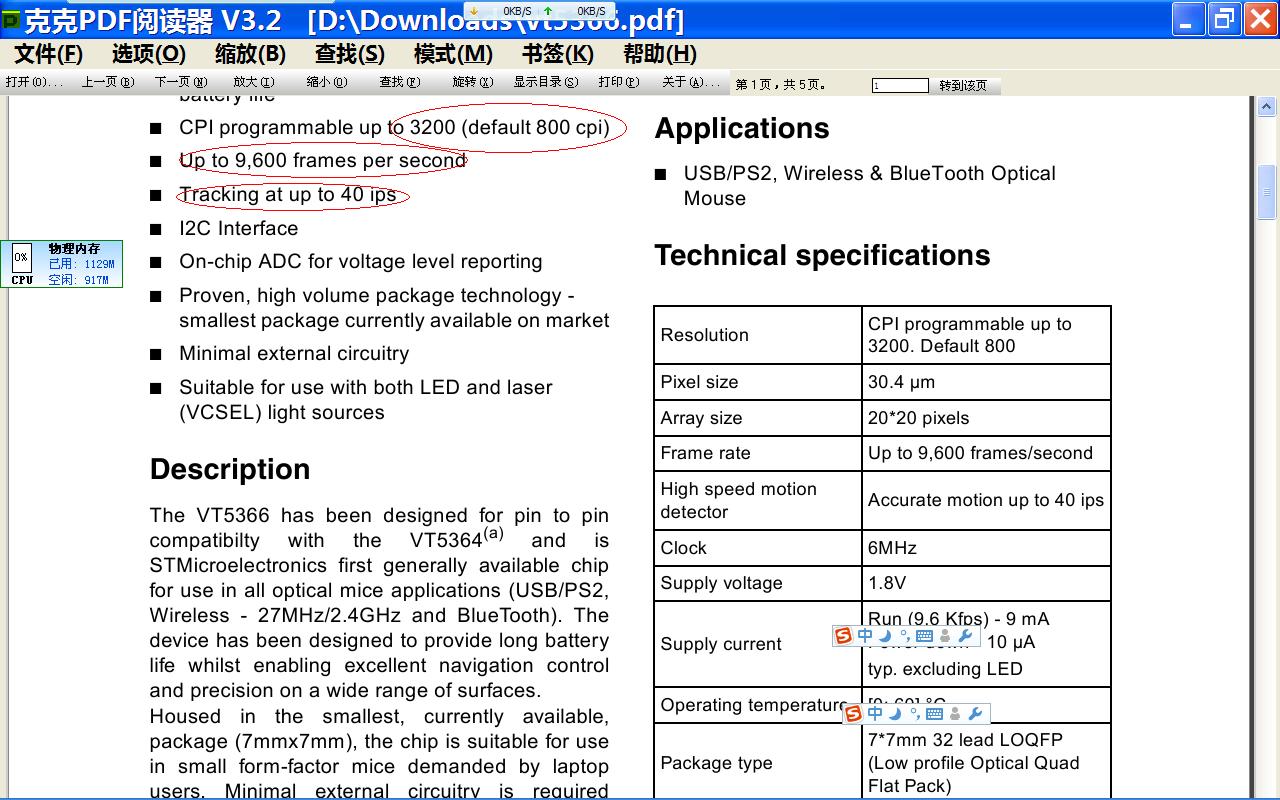The height and width of the screenshot is (800, 1280).
Task: Restore down the PDF reader window
Action: pos(1223,20)
